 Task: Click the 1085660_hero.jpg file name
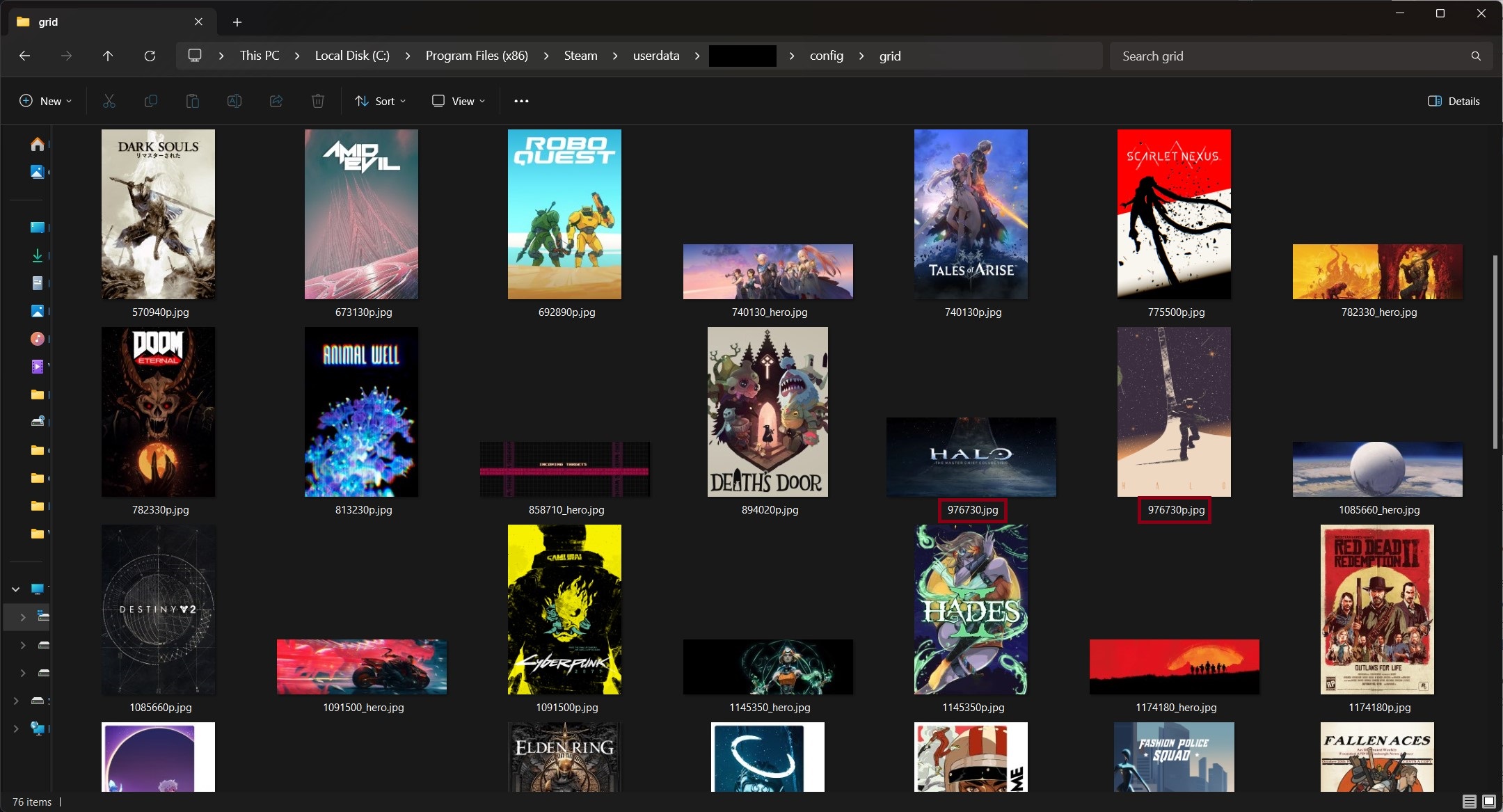click(1379, 510)
